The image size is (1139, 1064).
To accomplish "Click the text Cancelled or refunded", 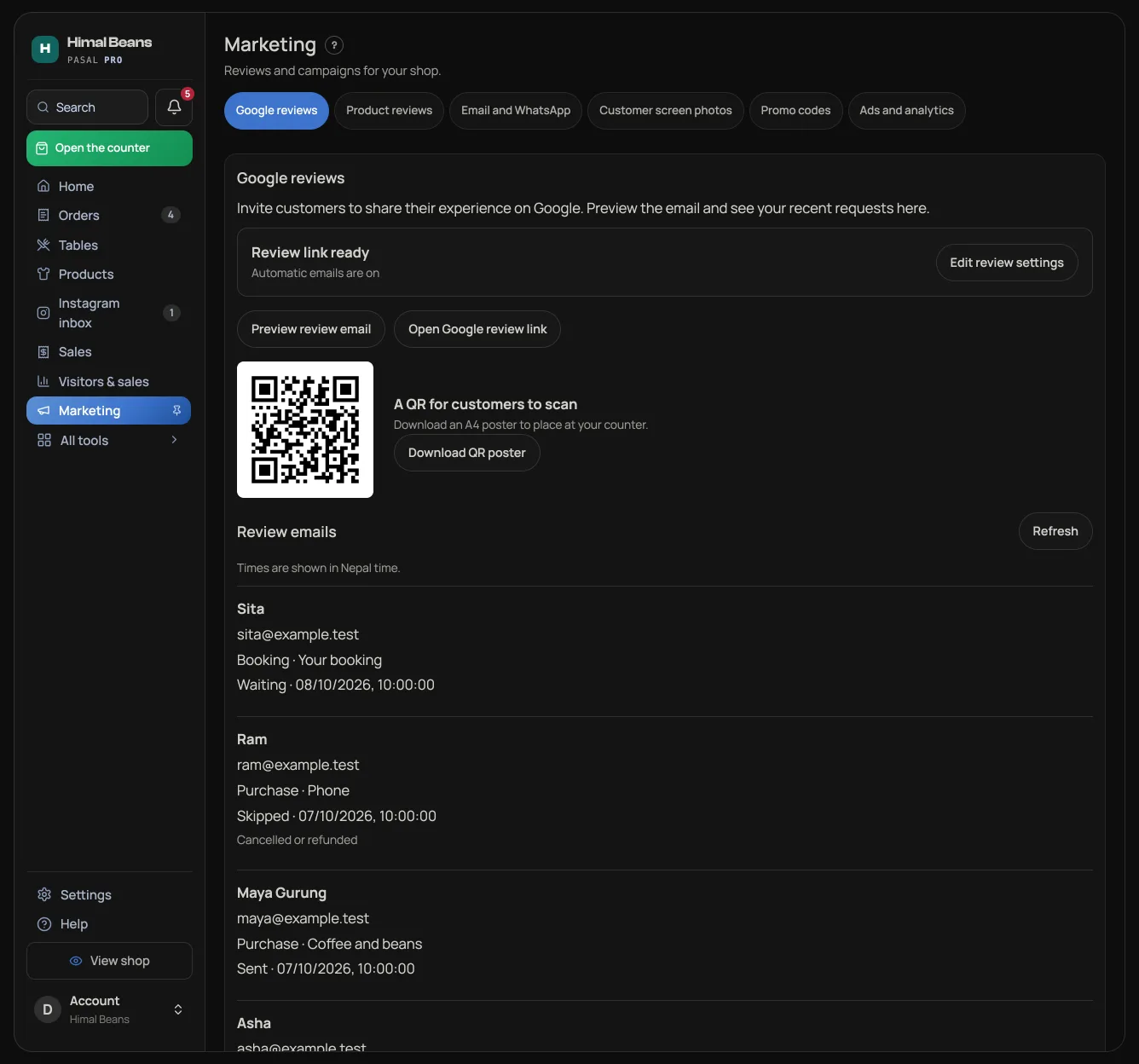I will pos(297,840).
